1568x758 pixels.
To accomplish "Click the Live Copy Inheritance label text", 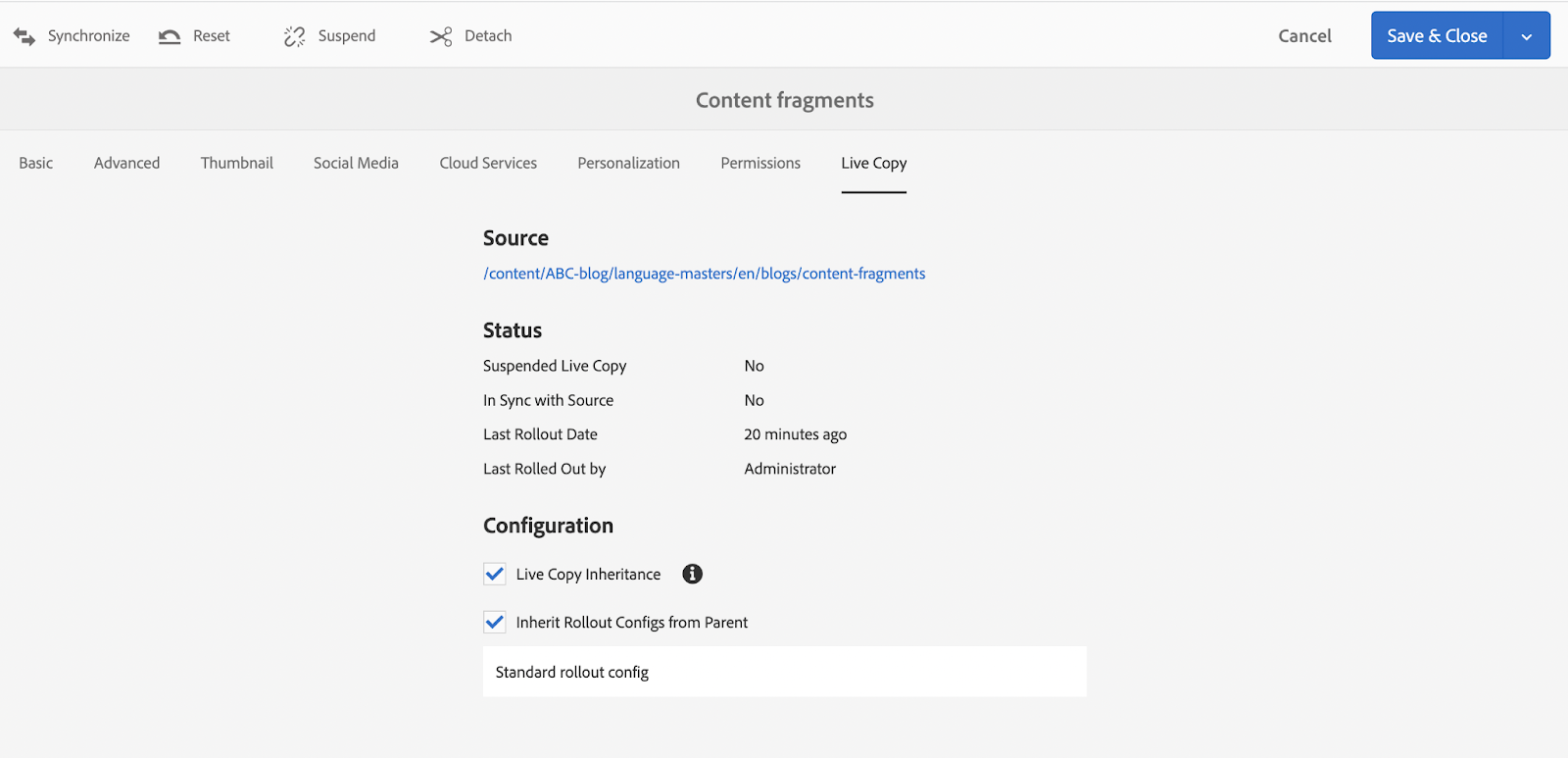I will 588,575.
